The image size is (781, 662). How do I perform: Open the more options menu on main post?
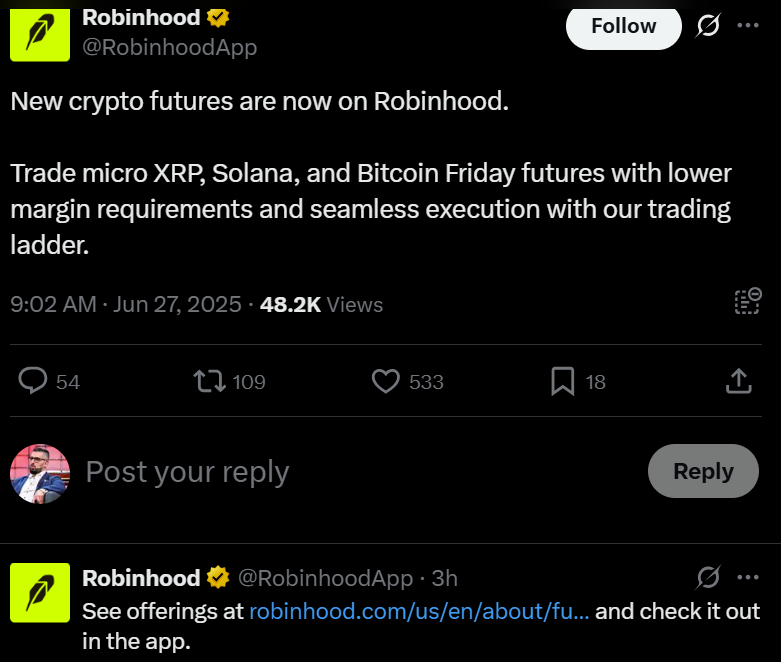tap(748, 26)
